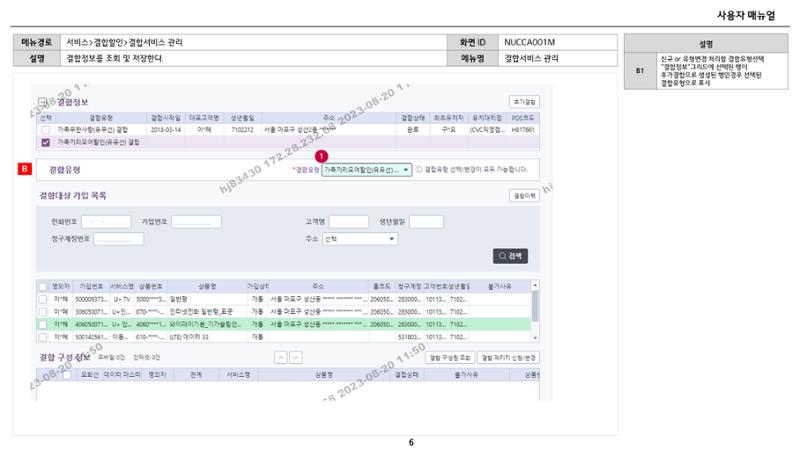Click the down arrow reorder button
The width and height of the screenshot is (800, 450).
tap(296, 358)
